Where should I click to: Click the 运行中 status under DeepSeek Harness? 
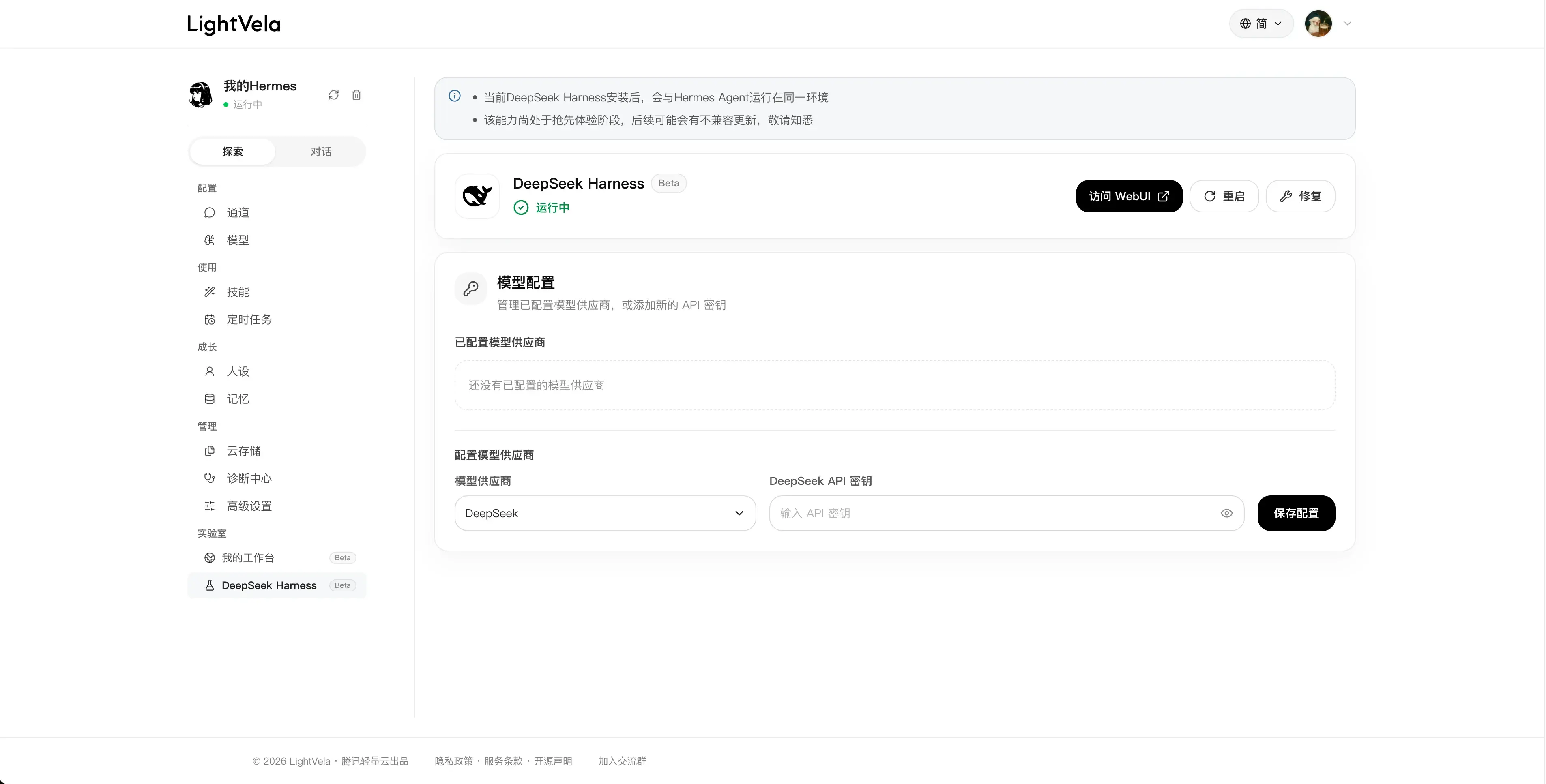click(x=541, y=208)
